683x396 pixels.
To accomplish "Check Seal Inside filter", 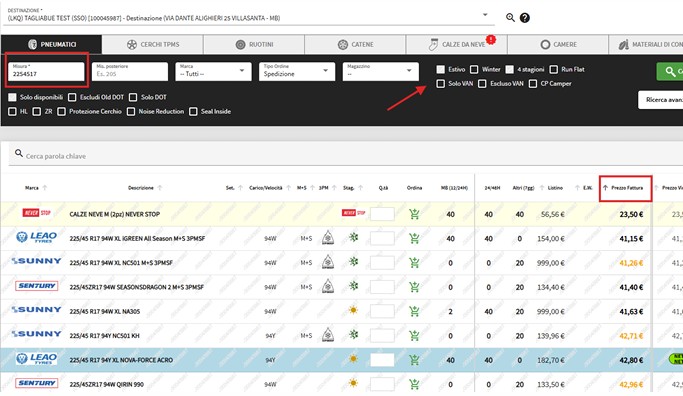I will [193, 112].
